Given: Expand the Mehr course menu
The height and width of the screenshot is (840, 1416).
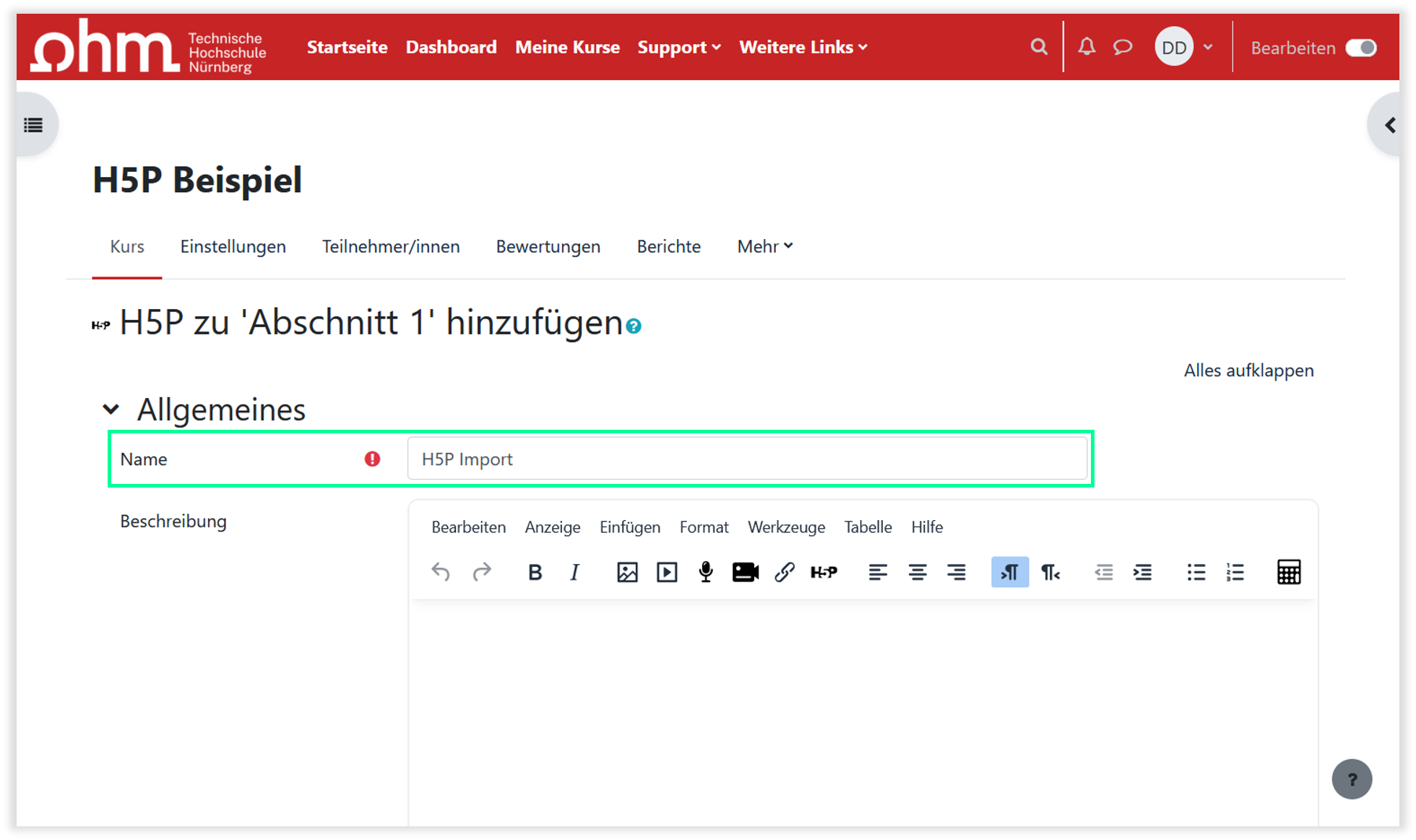Looking at the screenshot, I should click(x=764, y=246).
